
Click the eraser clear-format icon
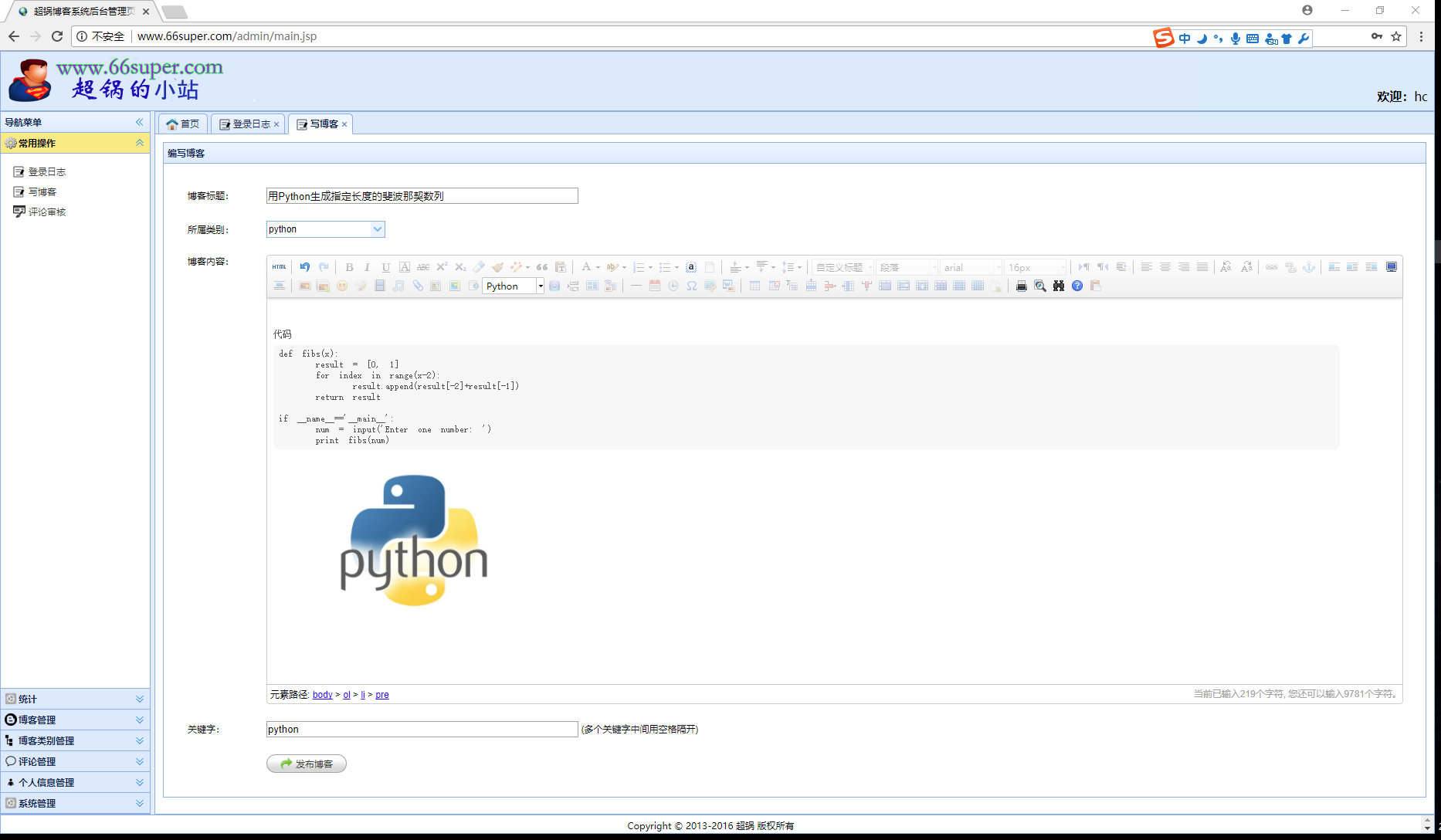pos(479,267)
